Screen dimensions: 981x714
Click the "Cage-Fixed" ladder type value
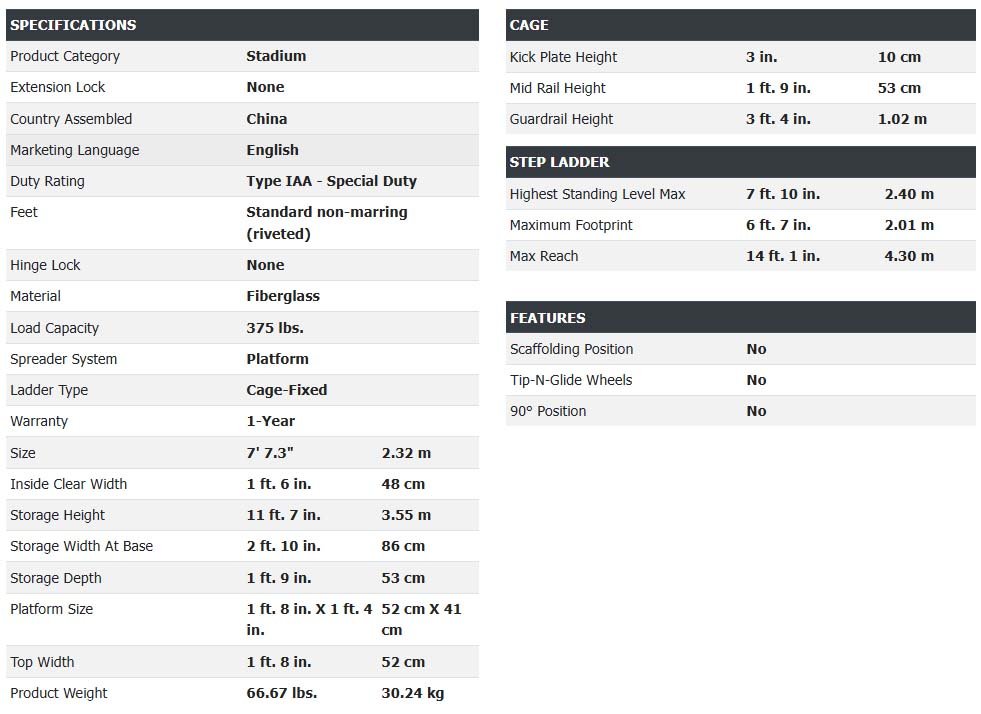(x=287, y=390)
